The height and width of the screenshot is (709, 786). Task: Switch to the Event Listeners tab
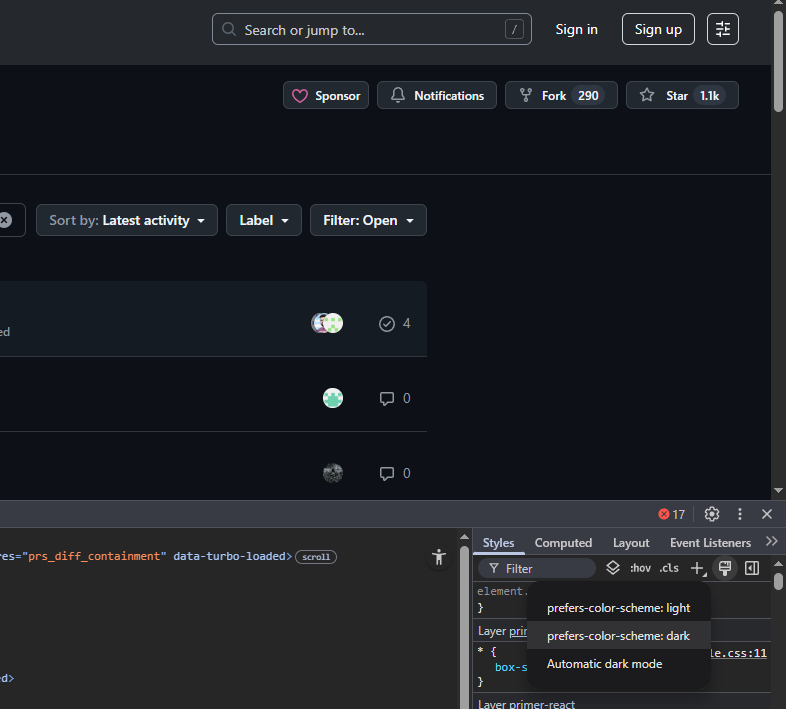tap(710, 543)
